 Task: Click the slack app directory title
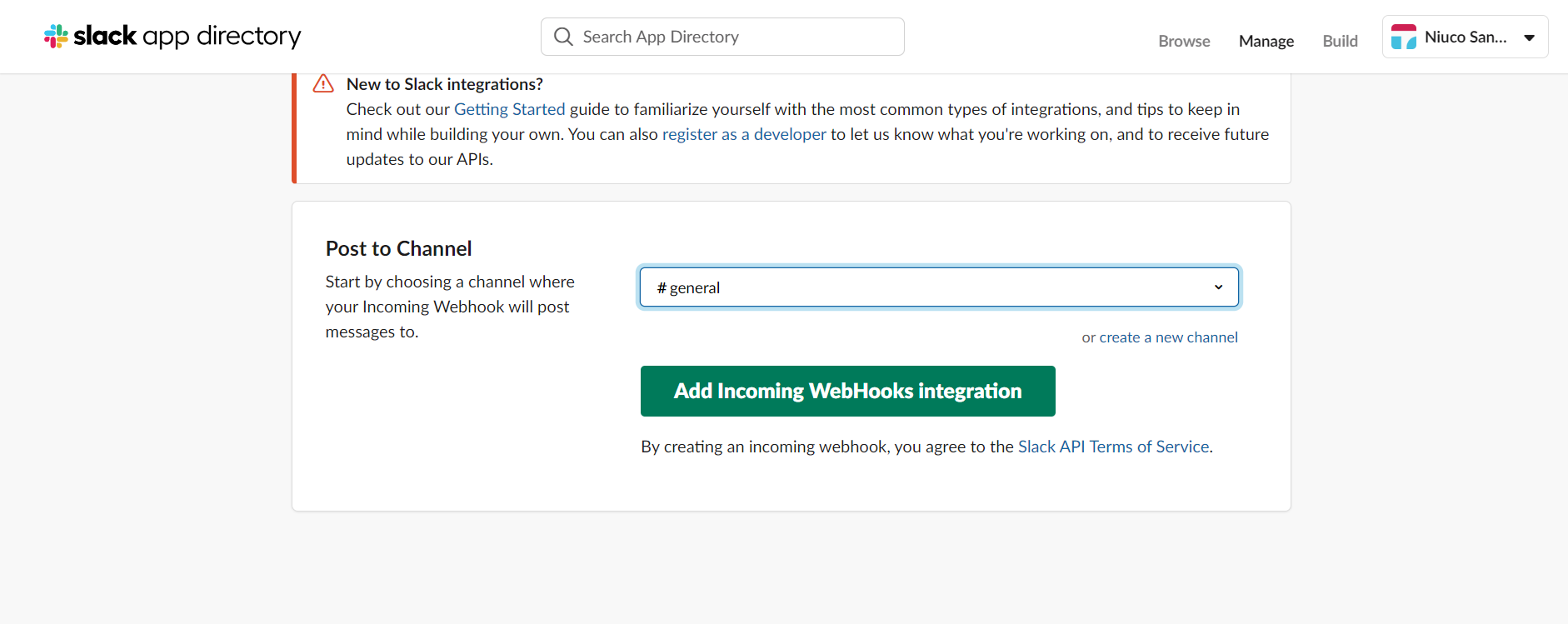[187, 36]
